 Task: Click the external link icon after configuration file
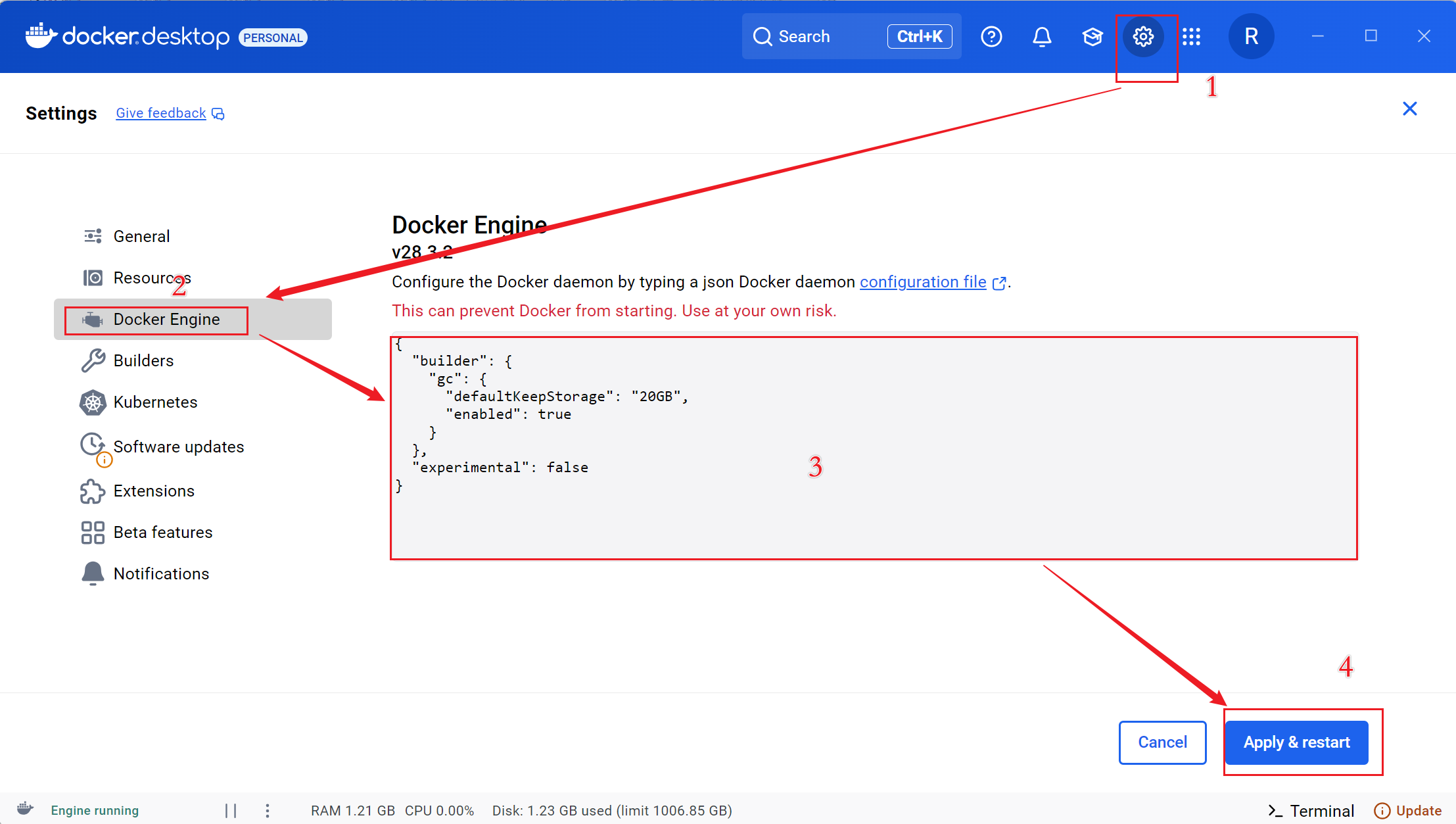999,283
